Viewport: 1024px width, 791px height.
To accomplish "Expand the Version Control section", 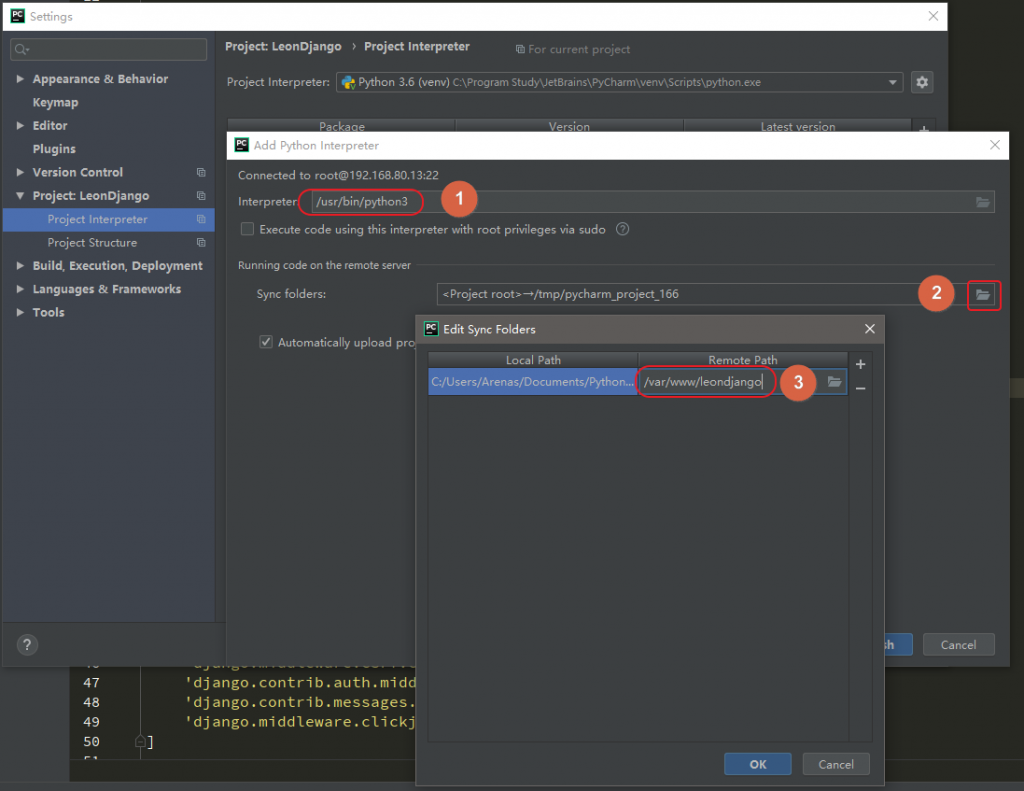I will click(x=21, y=172).
